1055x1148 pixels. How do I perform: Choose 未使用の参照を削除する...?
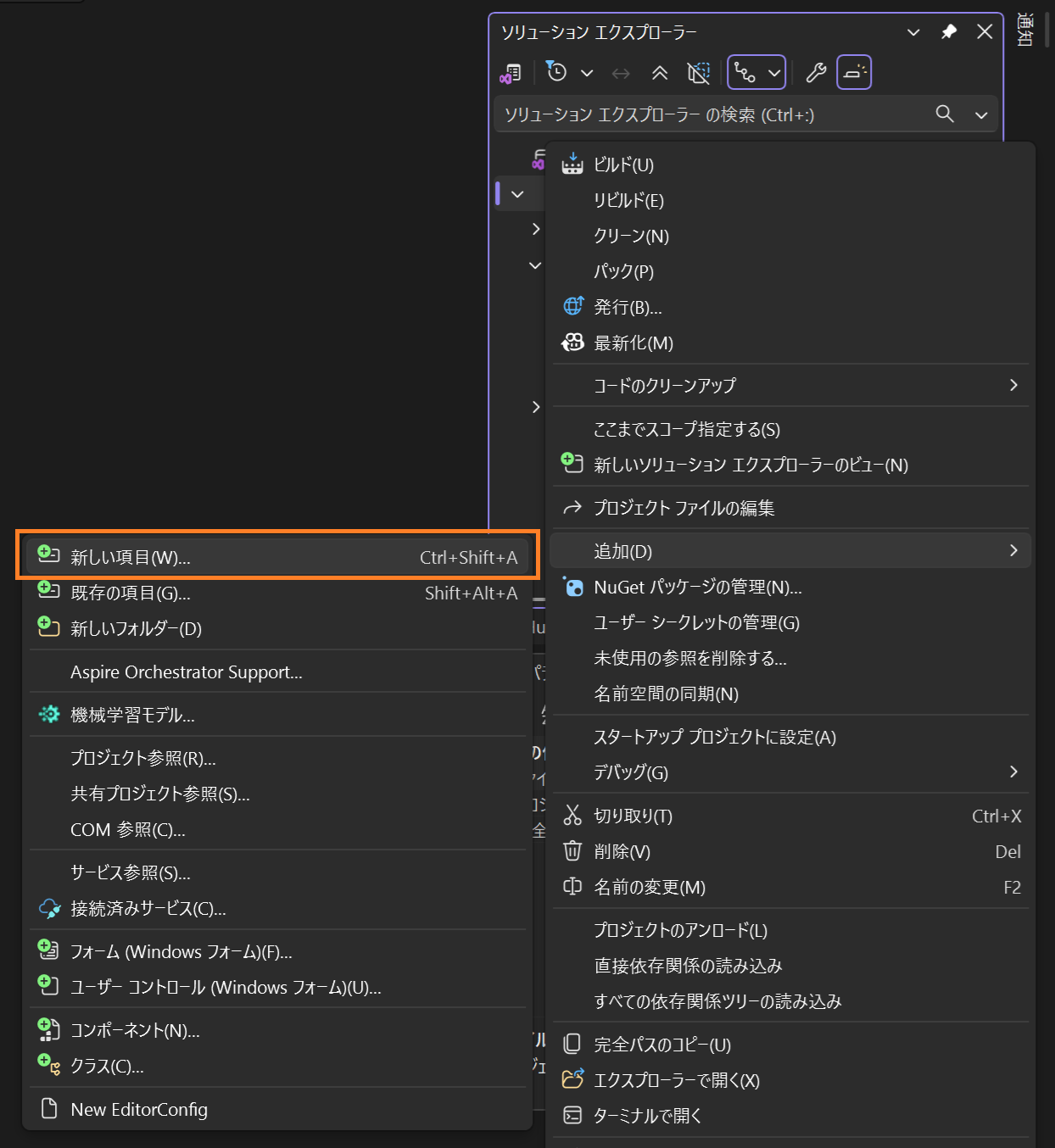click(791, 658)
